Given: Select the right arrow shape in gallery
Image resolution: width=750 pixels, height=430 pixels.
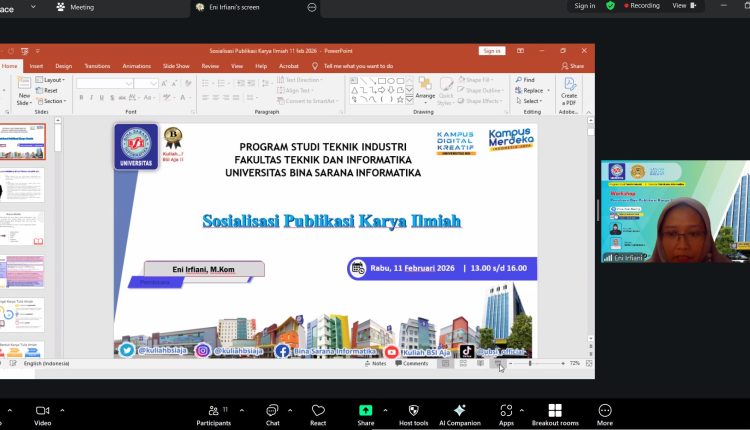Looking at the screenshot, I should point(382,90).
